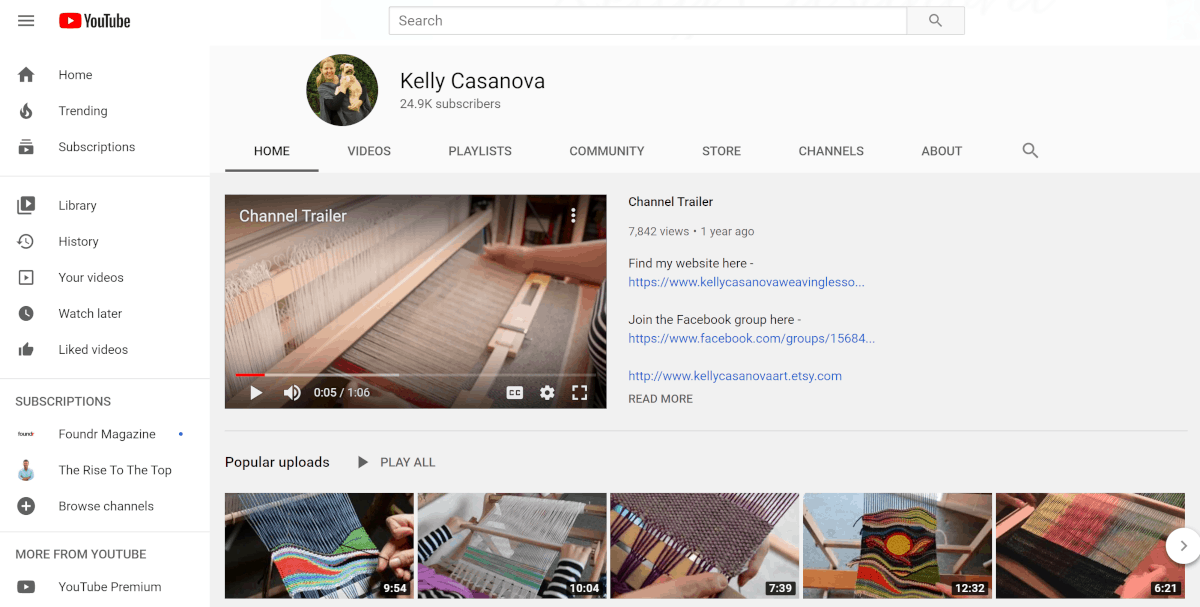Screen dimensions: 1200x607
Task: Click the Your videos icon
Action: pos(26,277)
